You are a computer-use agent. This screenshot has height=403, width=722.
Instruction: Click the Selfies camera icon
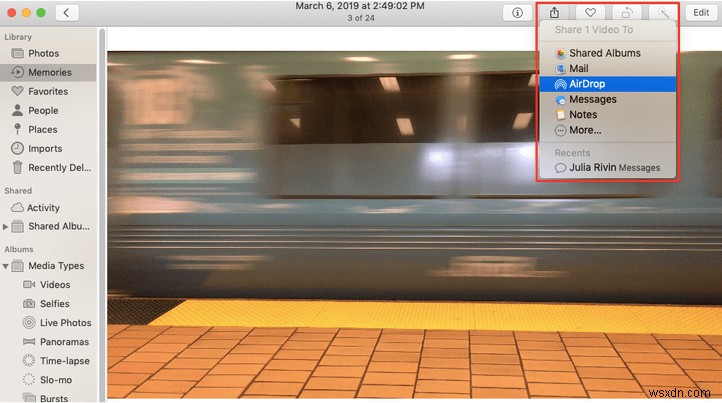[x=29, y=304]
